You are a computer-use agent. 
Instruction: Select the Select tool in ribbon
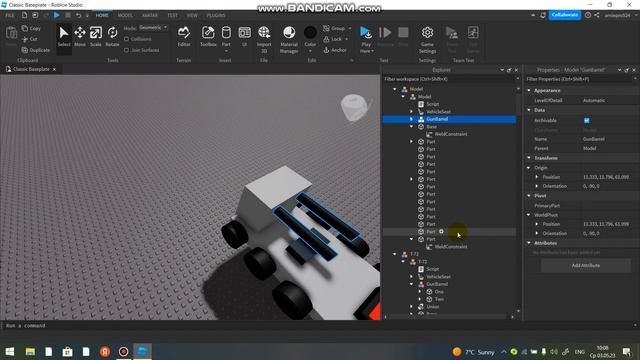click(64, 37)
